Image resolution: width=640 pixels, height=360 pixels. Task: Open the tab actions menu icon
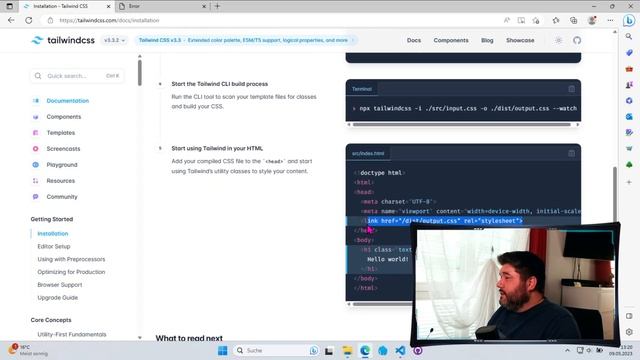coord(9,6)
